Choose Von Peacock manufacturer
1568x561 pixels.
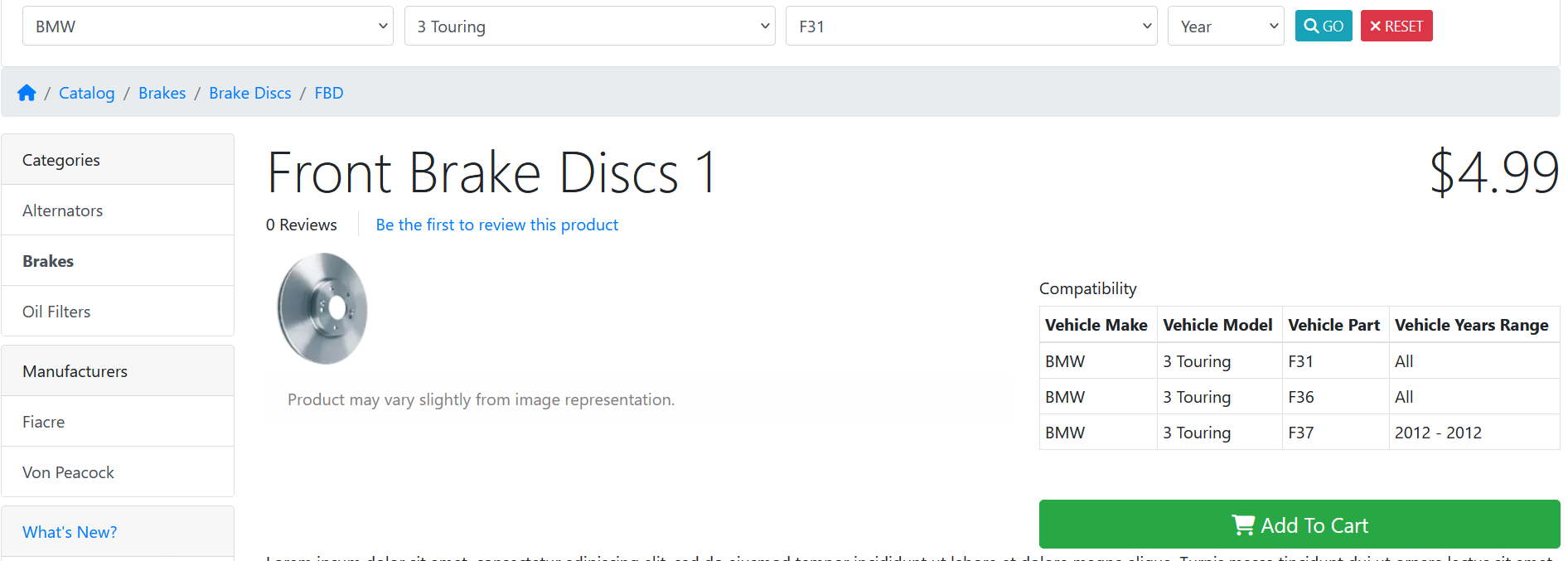coord(118,472)
